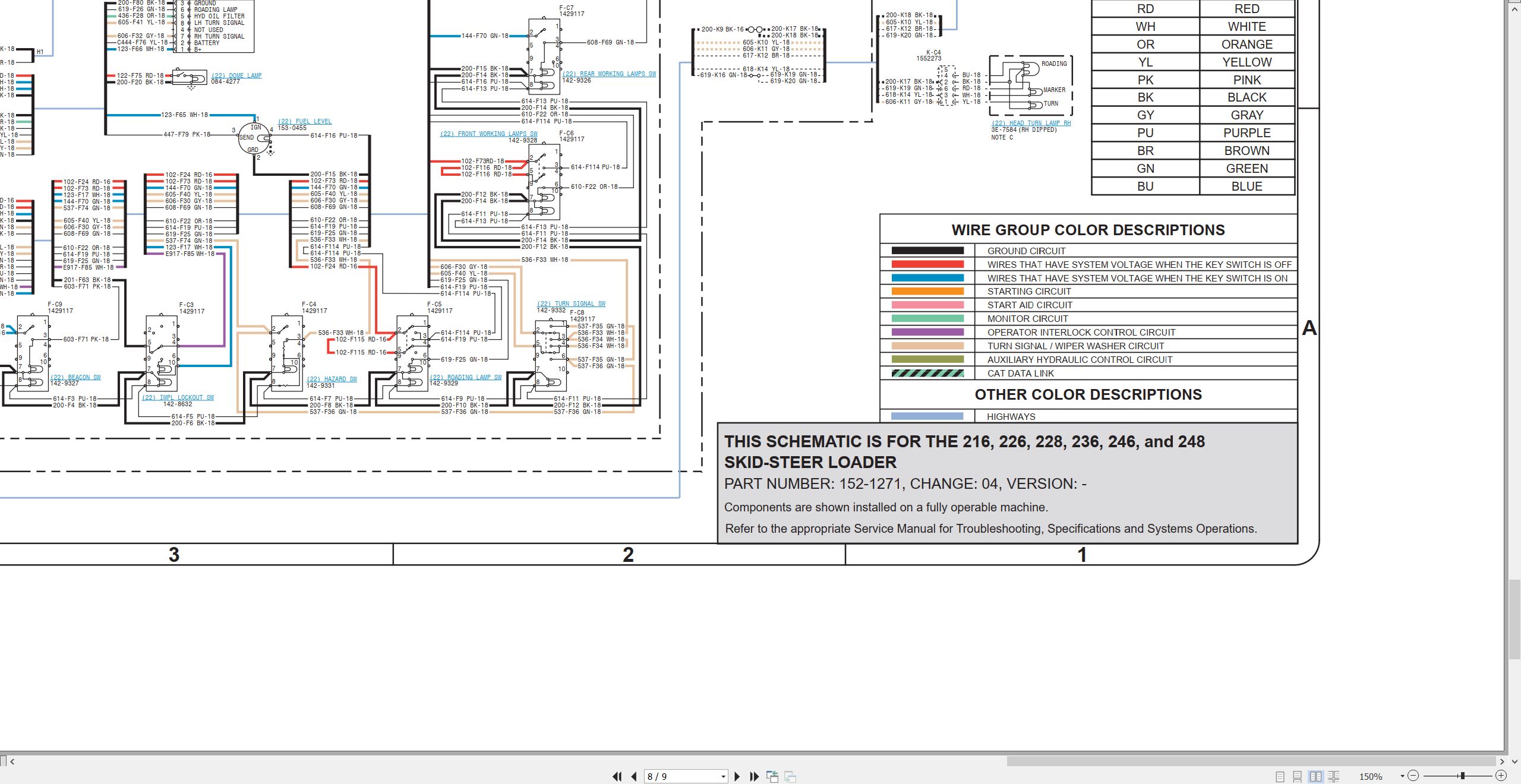Open the (22) TURN SIGNAL SW link

click(571, 304)
